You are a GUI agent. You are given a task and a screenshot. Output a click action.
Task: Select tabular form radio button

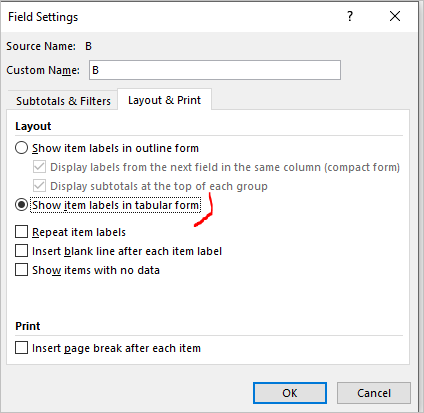click(x=21, y=205)
